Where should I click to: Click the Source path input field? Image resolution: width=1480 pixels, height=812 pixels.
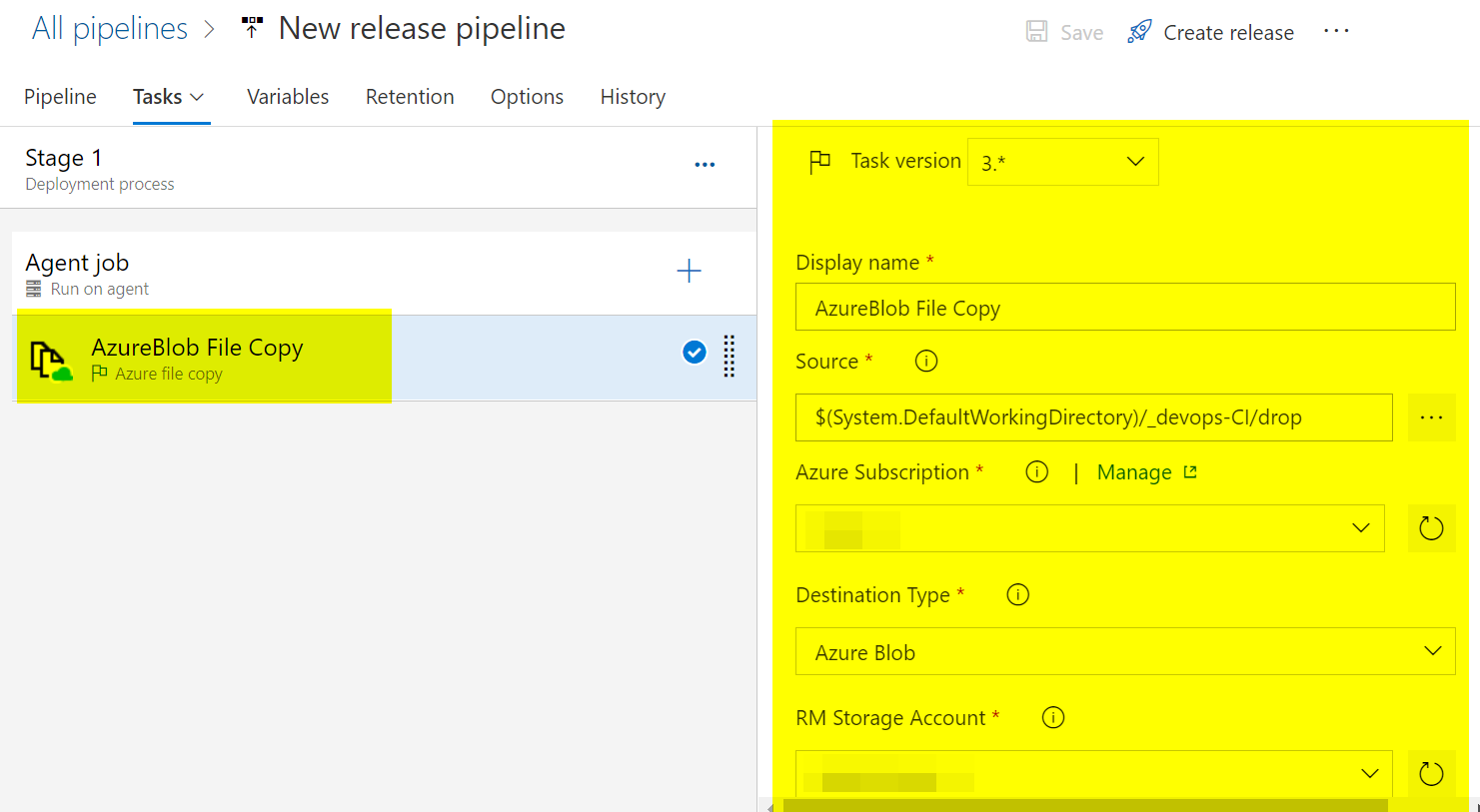pos(1094,417)
